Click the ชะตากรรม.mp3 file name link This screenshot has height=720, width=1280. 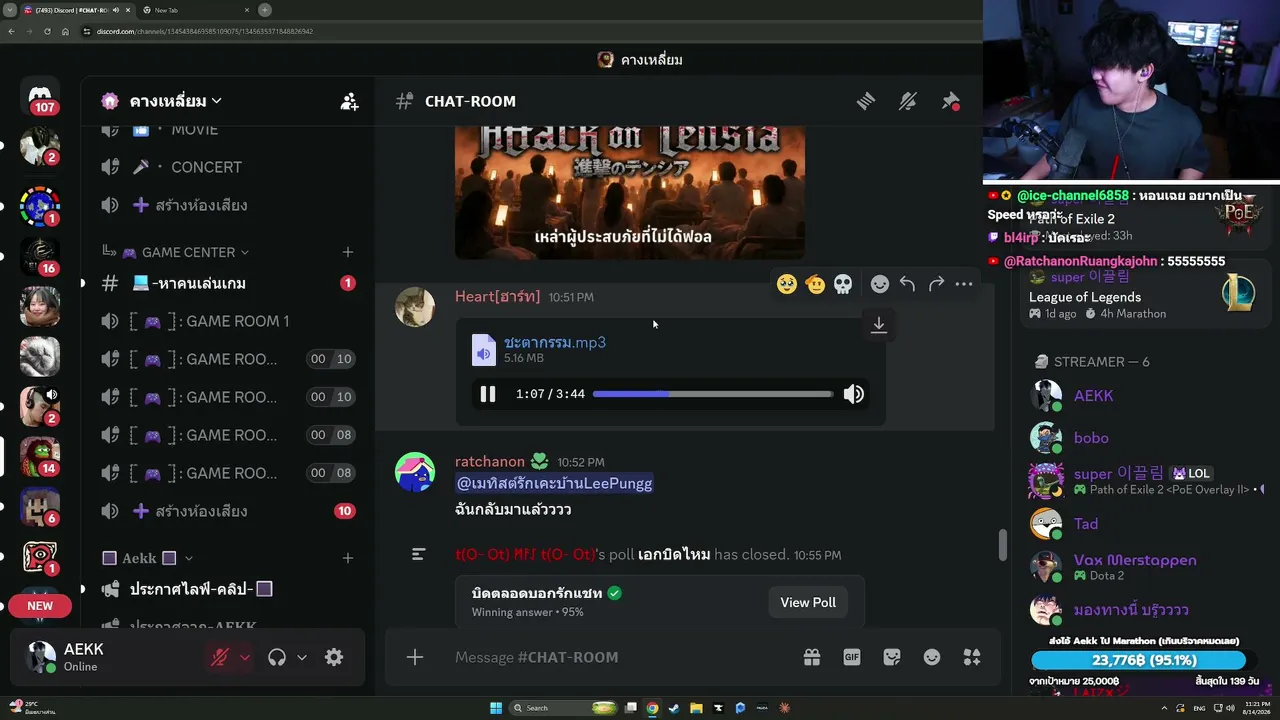[x=555, y=342]
